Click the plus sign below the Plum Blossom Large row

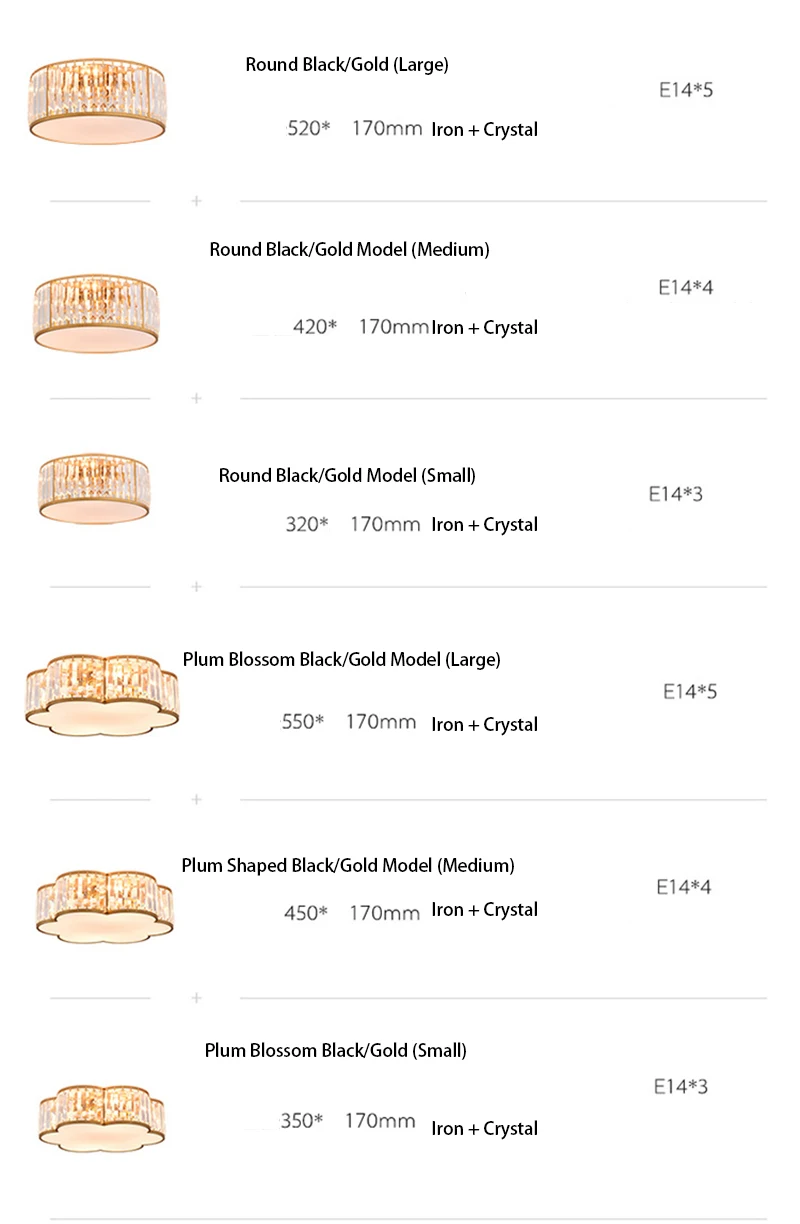point(196,799)
